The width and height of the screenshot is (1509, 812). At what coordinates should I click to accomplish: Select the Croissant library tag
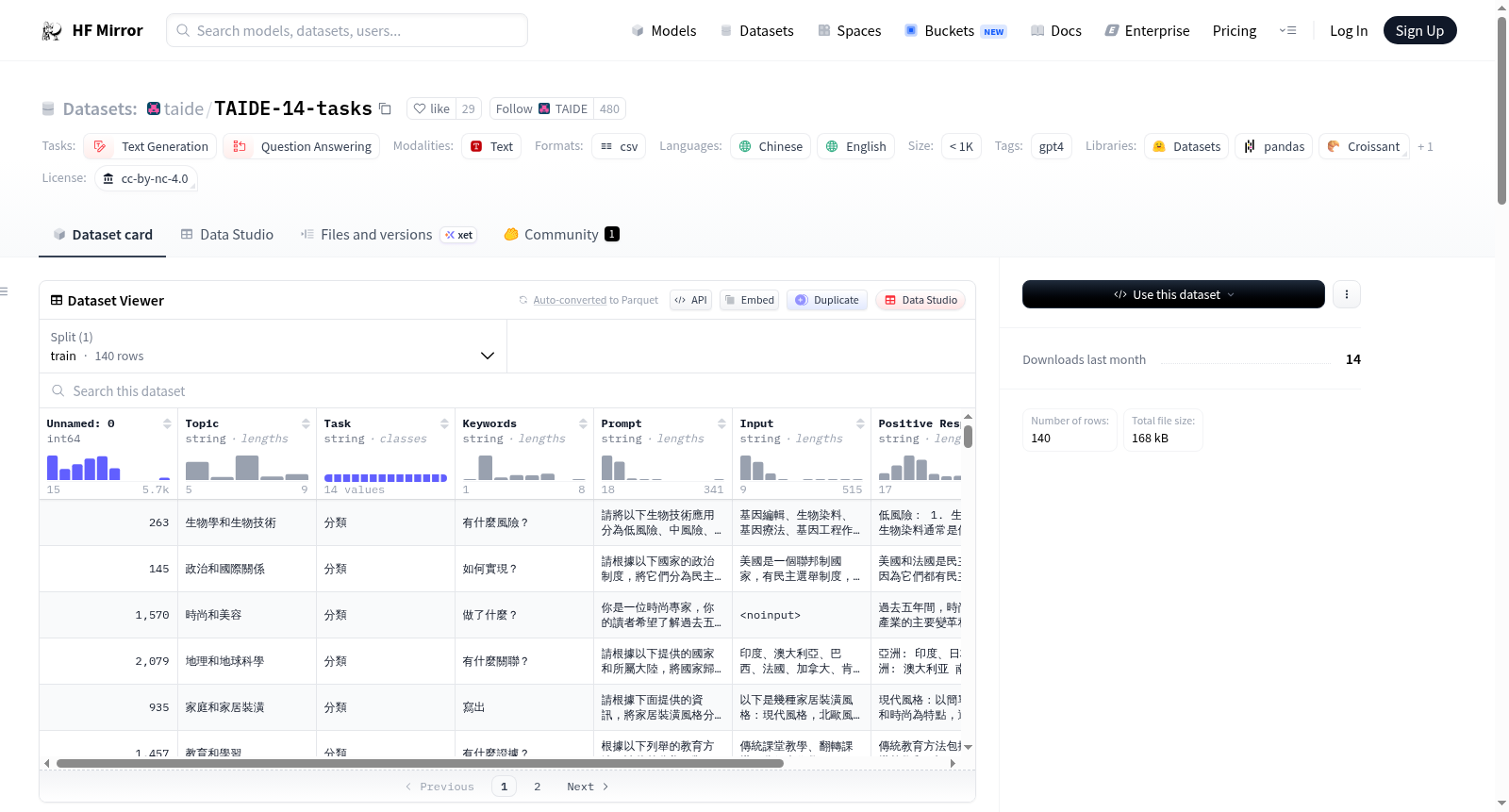click(x=1364, y=146)
